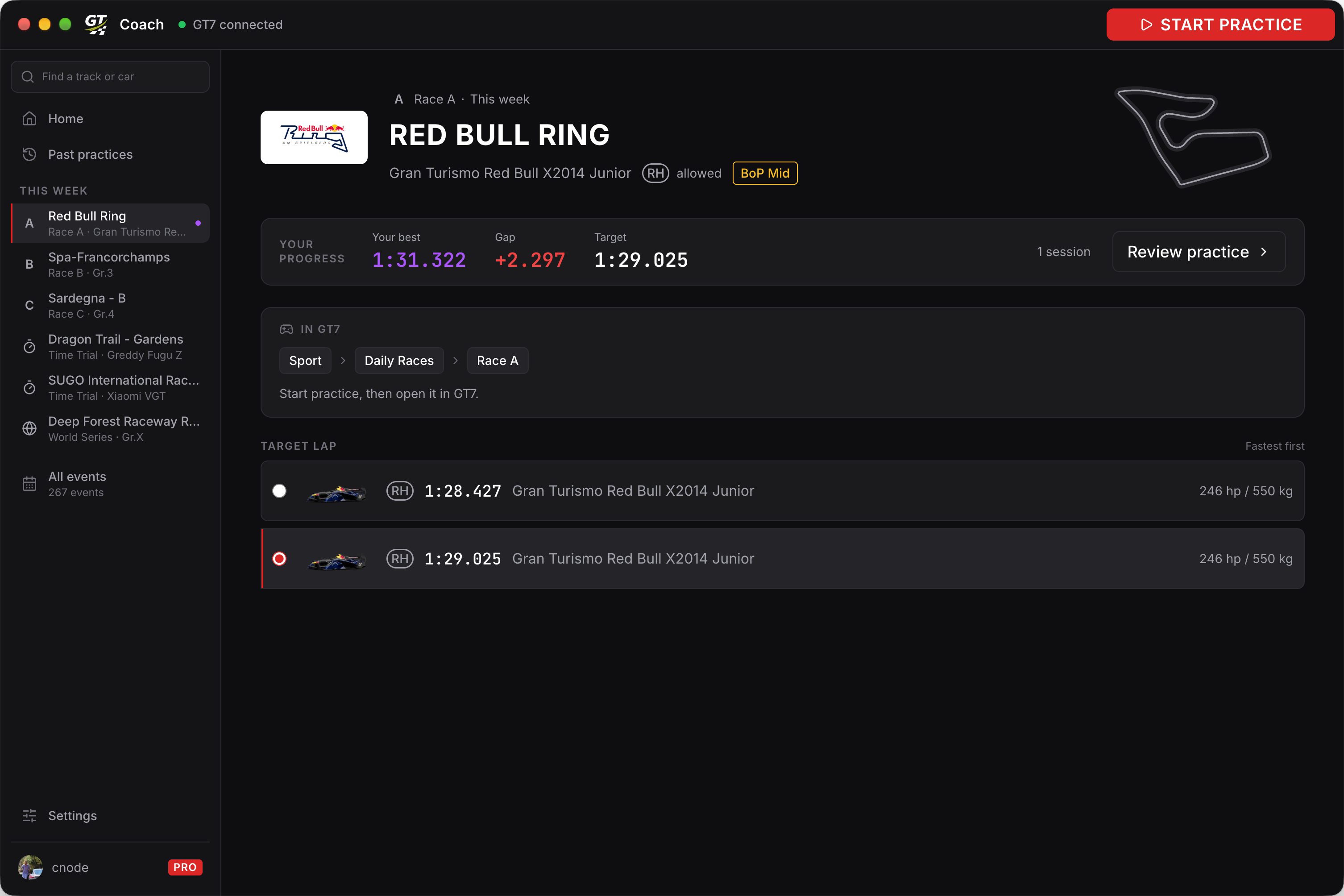Select Sardegna - B Race C in the sidebar

tap(110, 305)
